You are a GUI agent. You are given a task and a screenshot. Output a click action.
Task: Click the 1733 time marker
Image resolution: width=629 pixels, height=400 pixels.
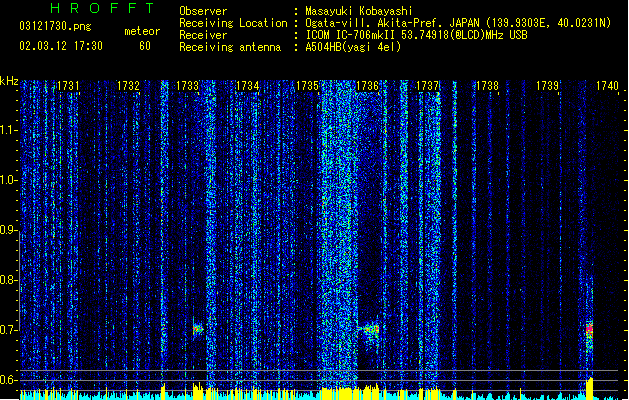tap(188, 86)
